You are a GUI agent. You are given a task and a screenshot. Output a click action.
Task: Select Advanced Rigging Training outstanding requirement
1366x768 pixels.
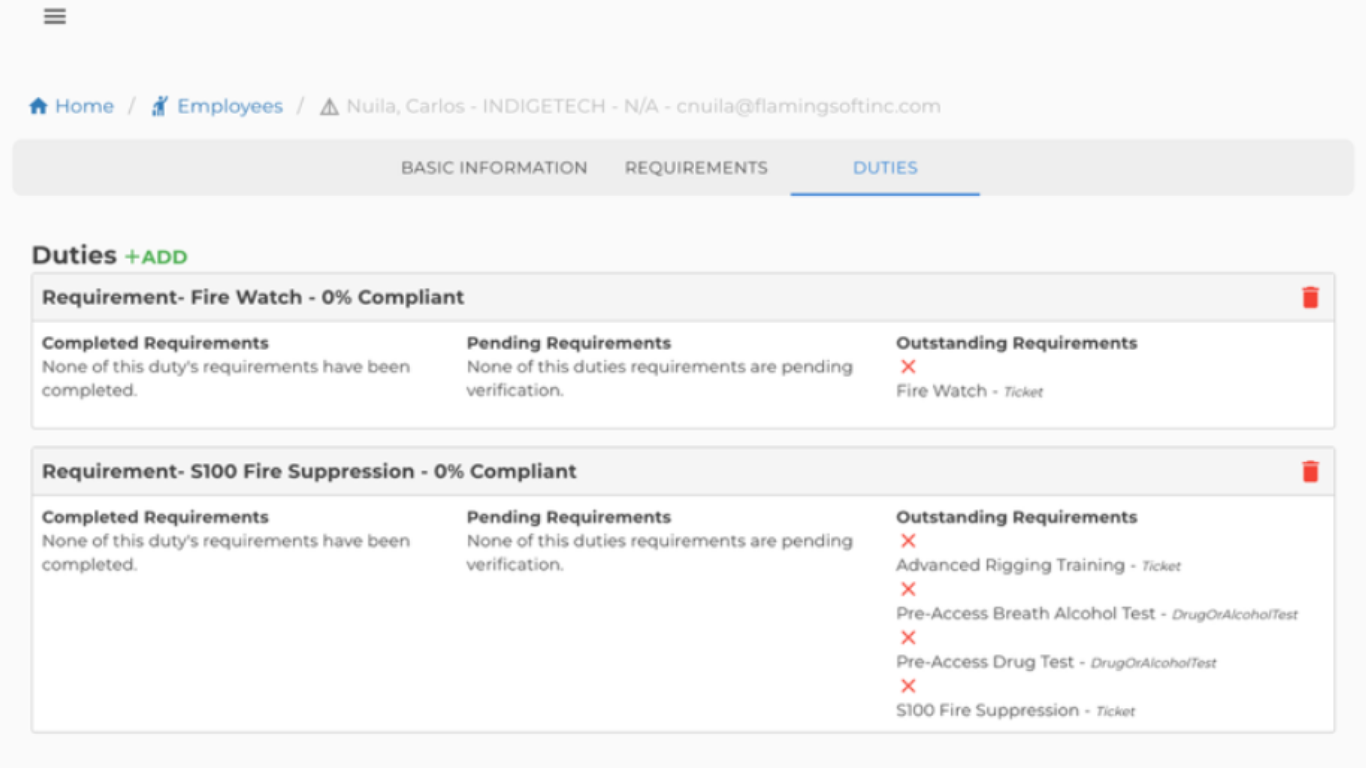[x=1010, y=565]
